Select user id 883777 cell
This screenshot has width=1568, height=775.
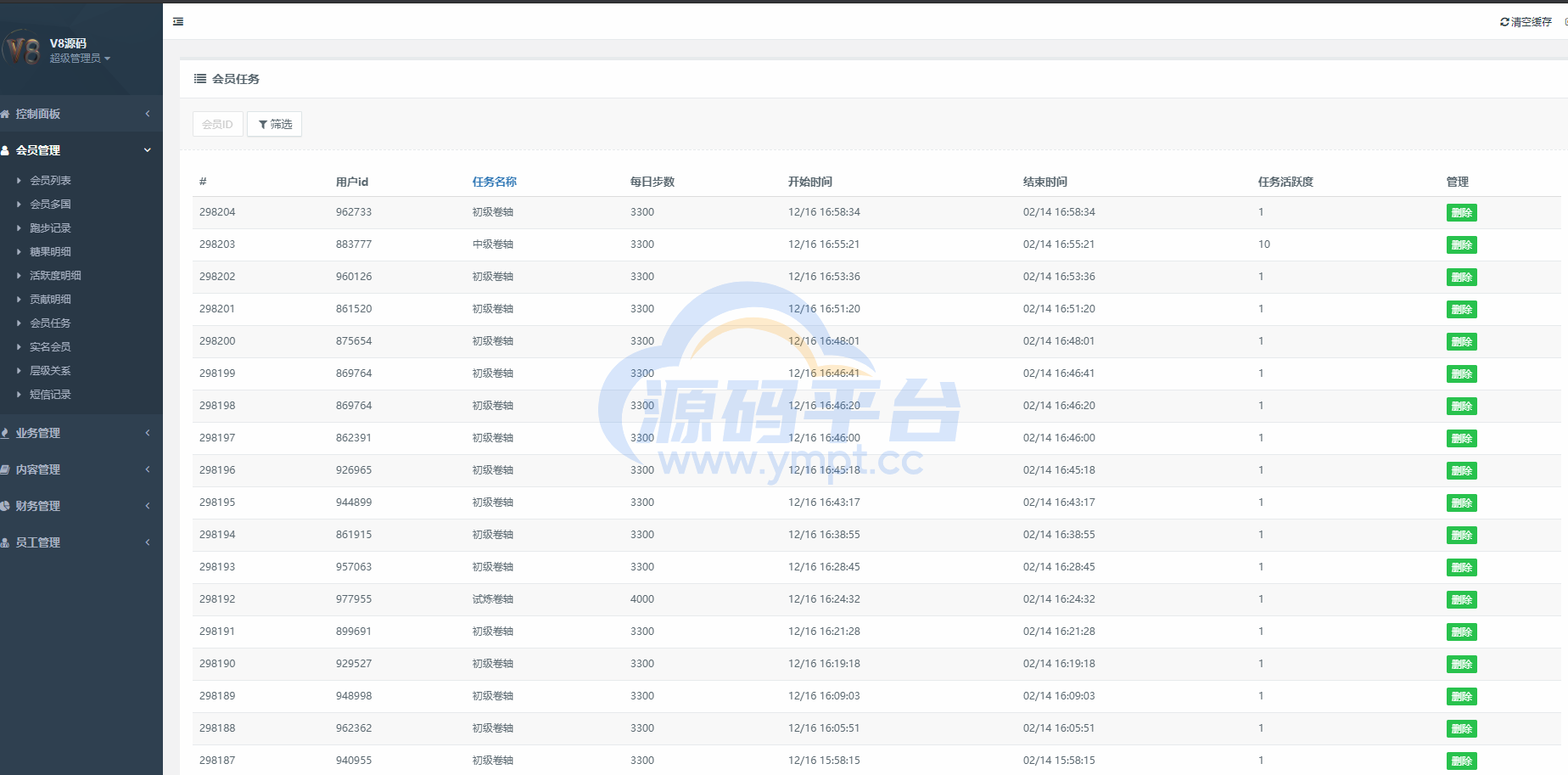(354, 244)
